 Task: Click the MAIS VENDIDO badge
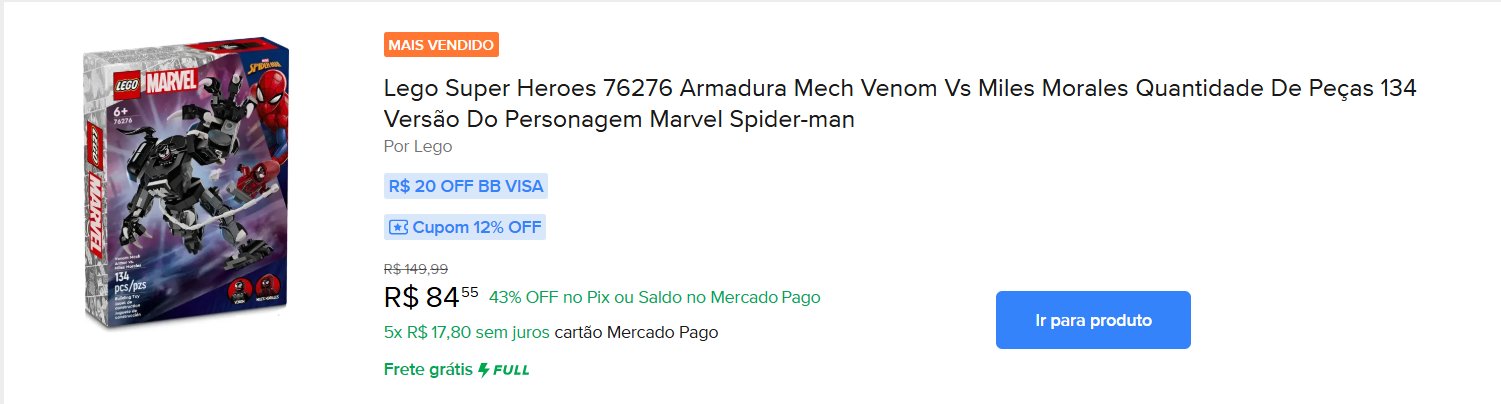441,45
